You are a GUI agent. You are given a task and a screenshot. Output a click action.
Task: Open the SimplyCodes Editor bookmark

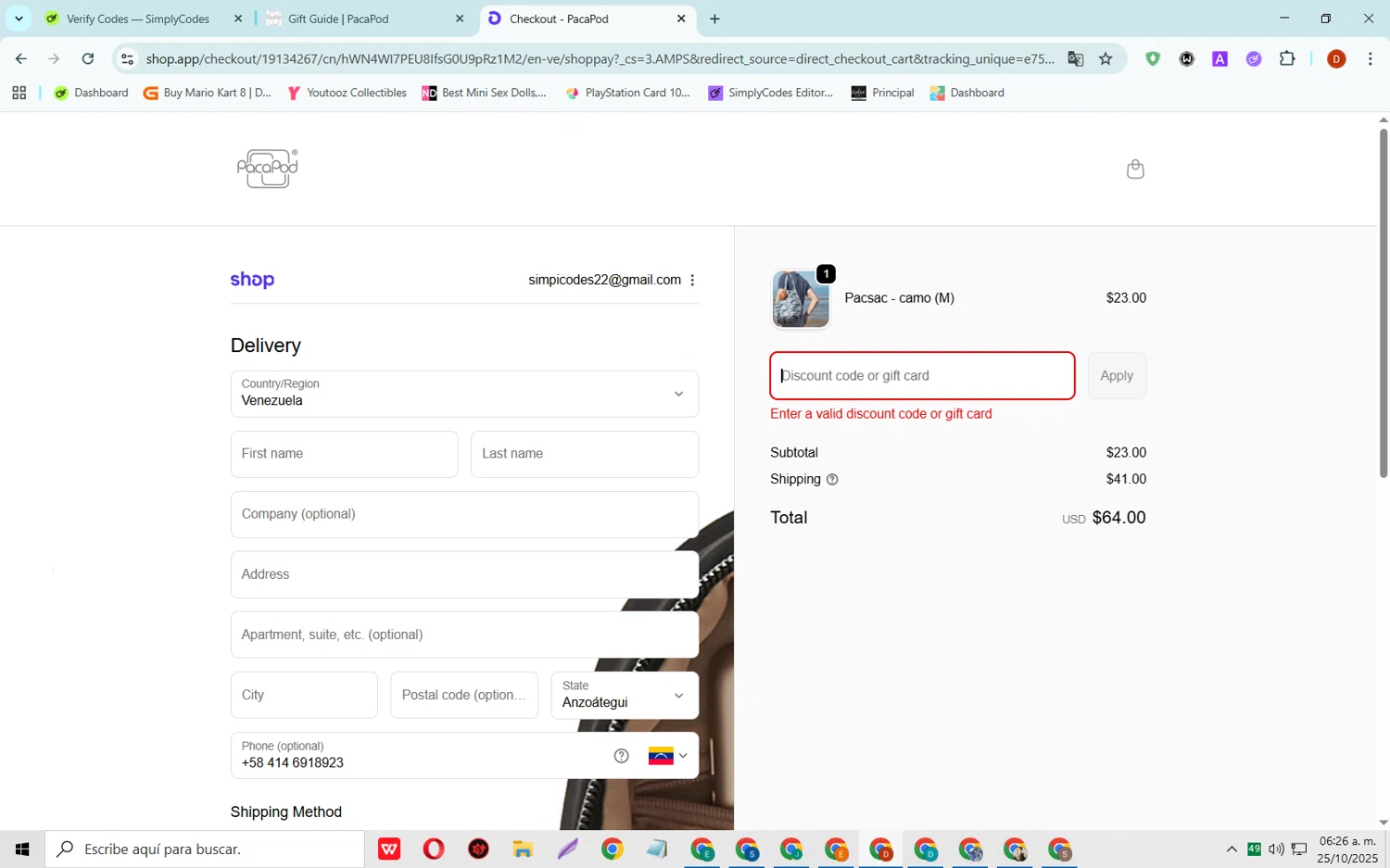click(x=771, y=93)
